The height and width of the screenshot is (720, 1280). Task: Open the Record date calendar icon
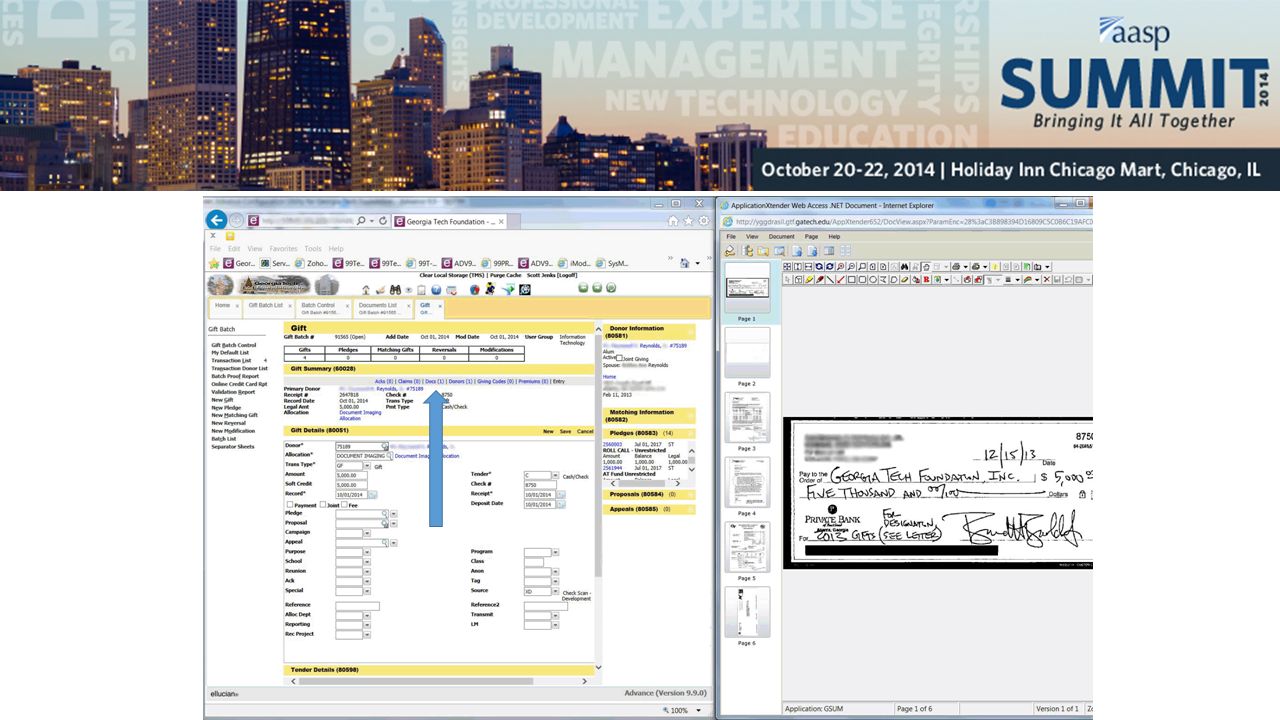(373, 494)
